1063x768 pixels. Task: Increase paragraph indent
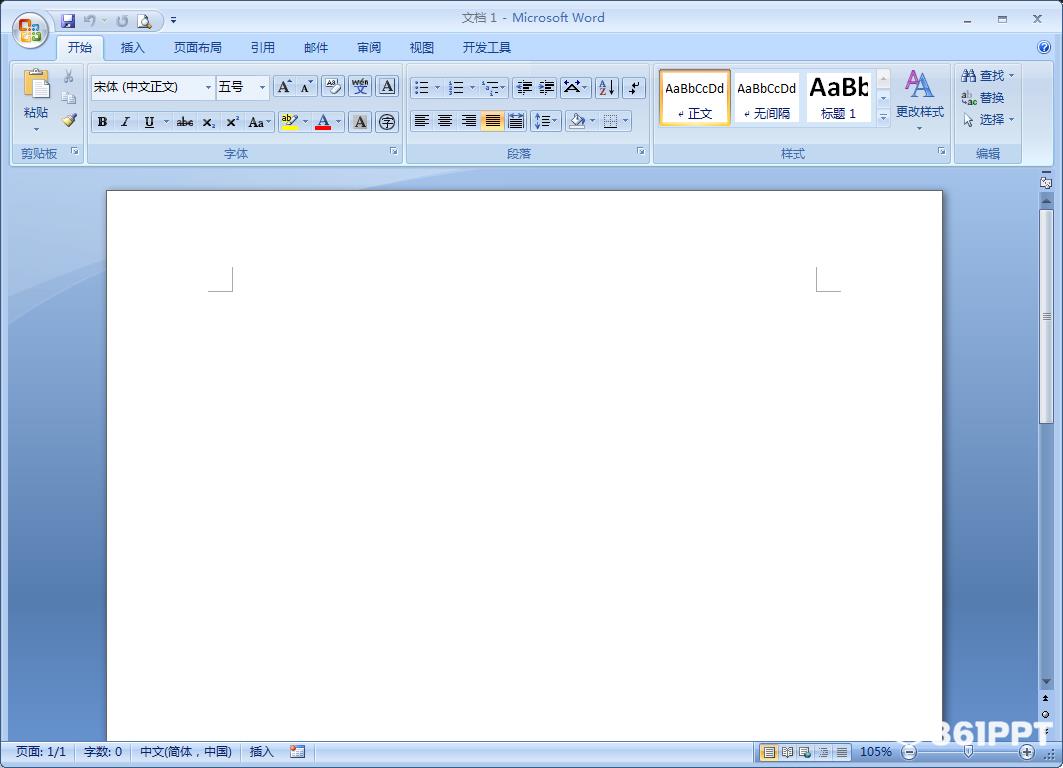coord(546,87)
